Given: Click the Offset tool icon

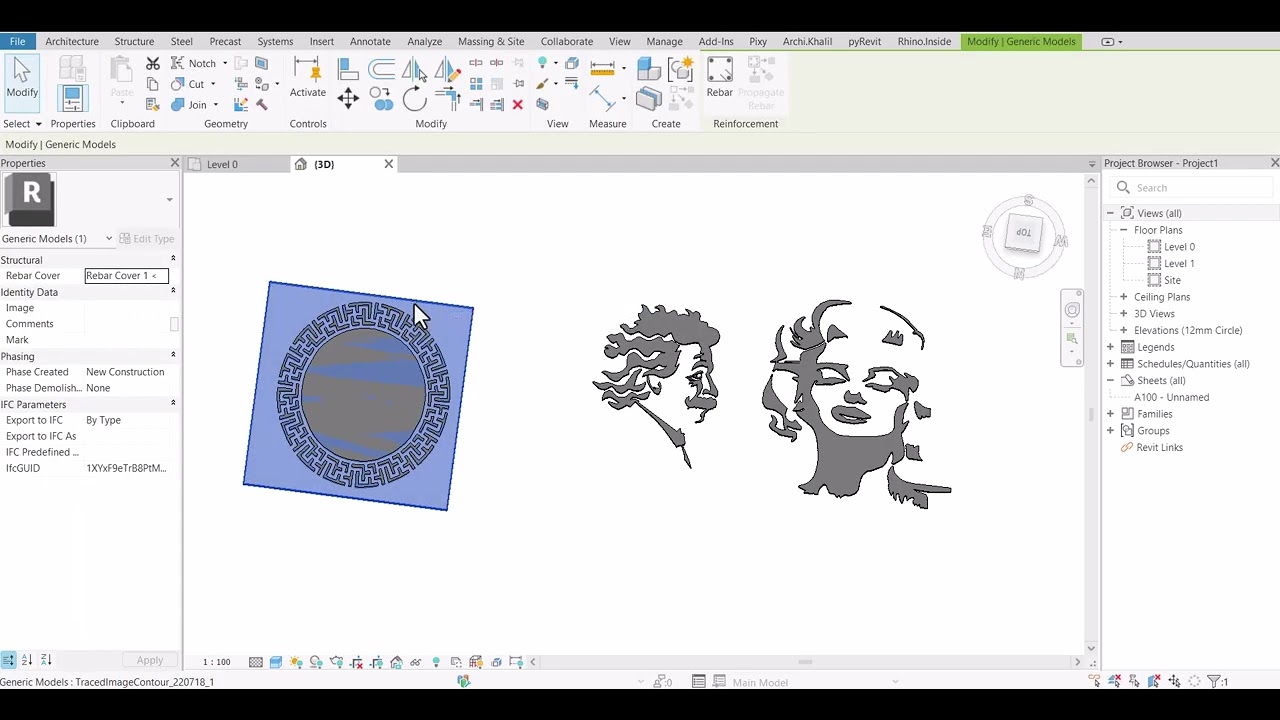Looking at the screenshot, I should pyautogui.click(x=381, y=68).
